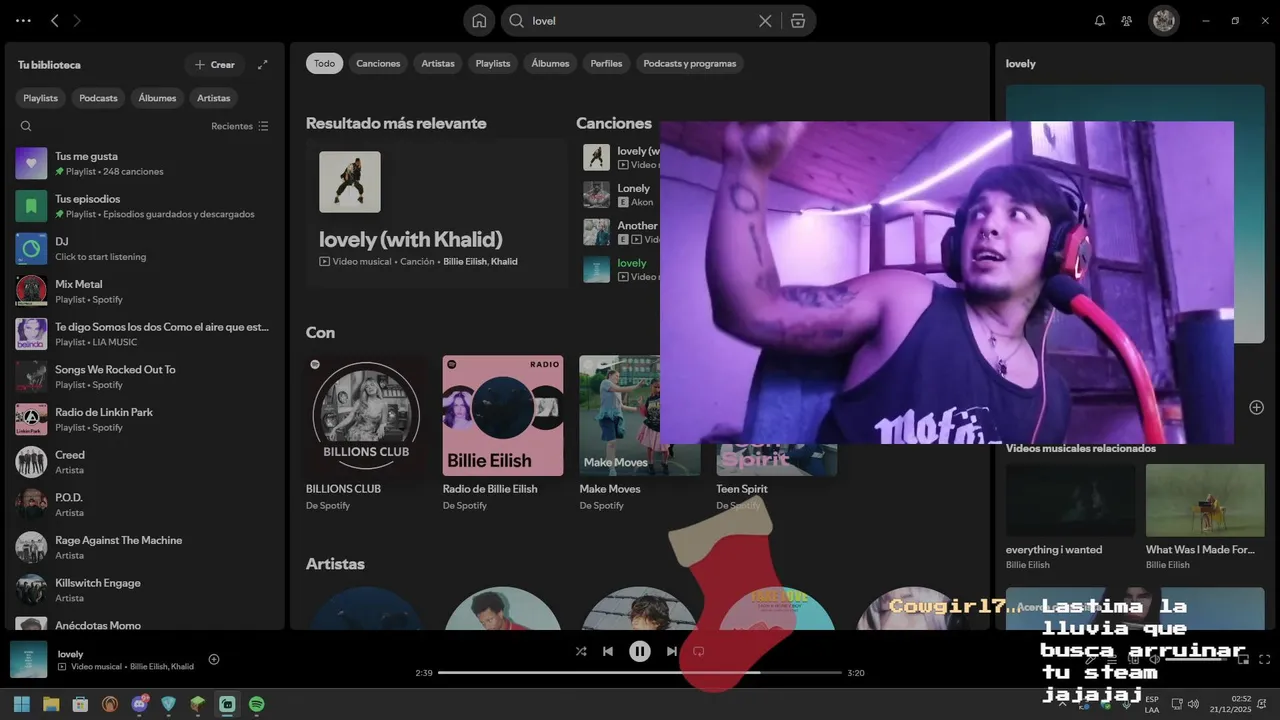The width and height of the screenshot is (1280, 720).
Task: Select the Álbumes search tab
Action: pos(550,63)
